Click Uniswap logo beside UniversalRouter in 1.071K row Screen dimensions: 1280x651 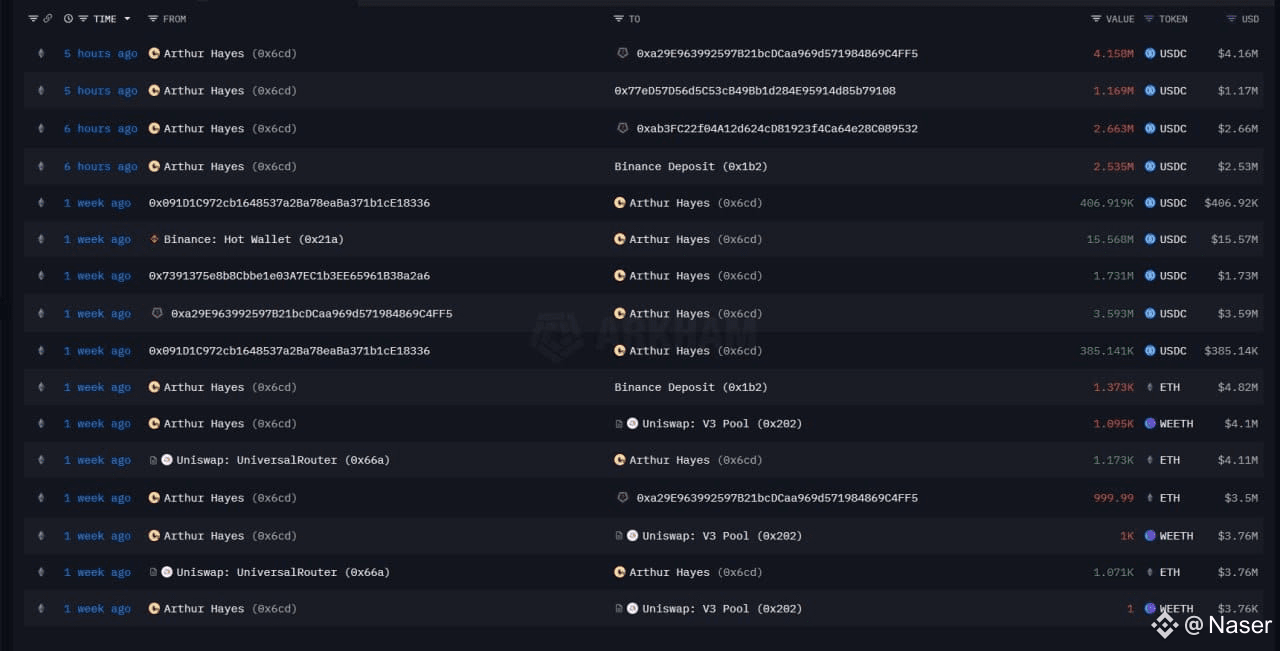[x=166, y=573]
